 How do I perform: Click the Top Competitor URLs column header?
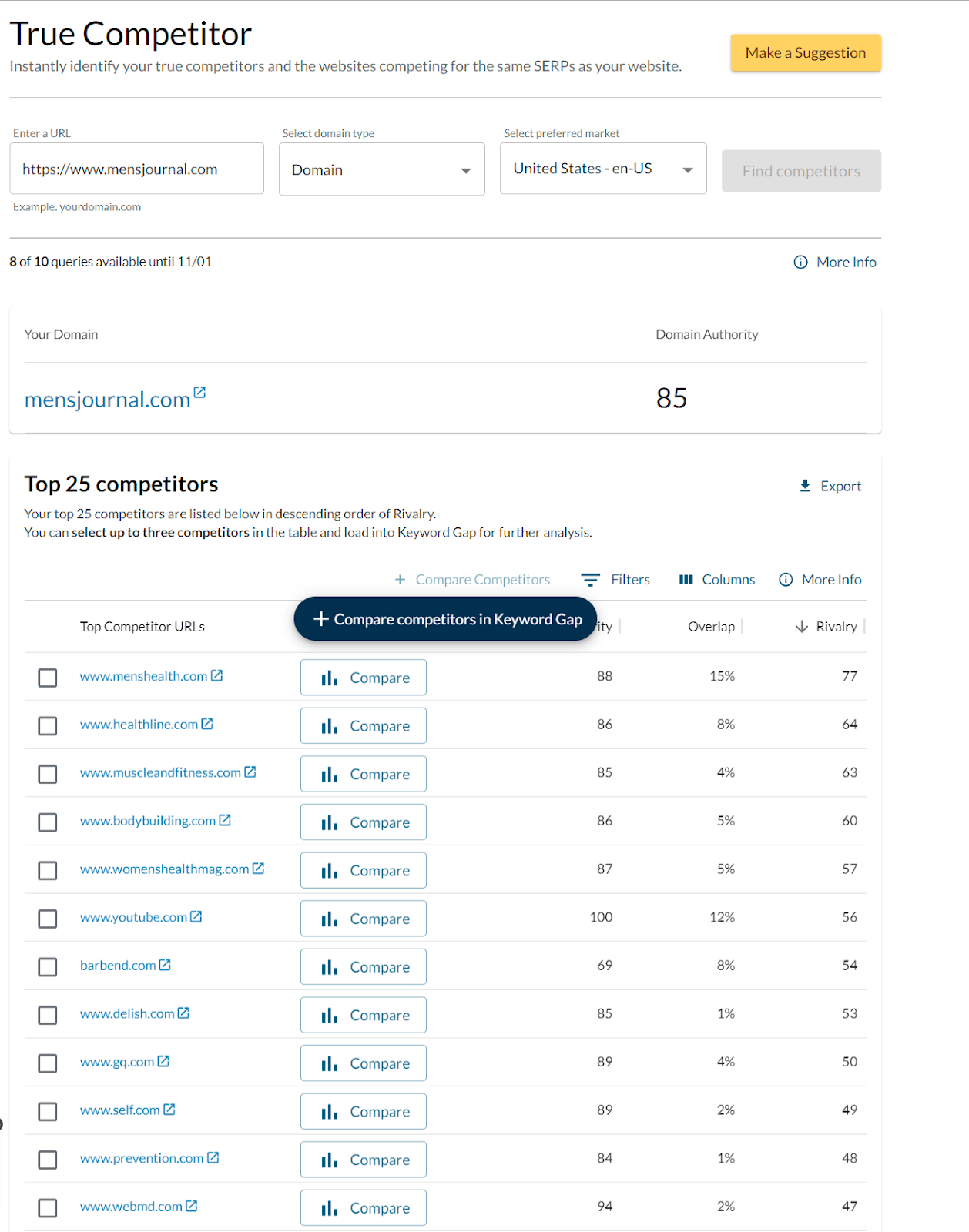(142, 627)
